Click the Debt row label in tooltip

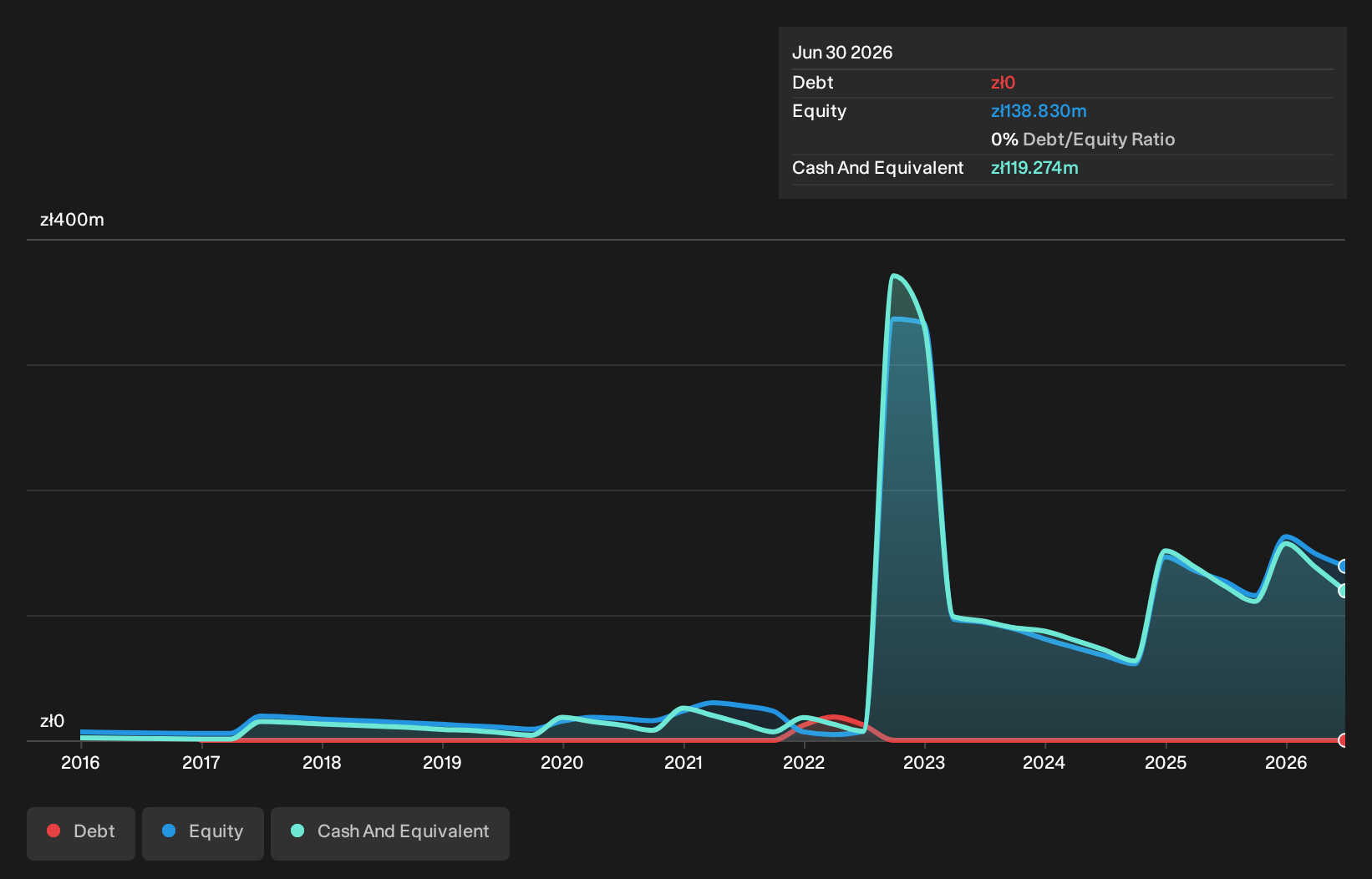[x=812, y=83]
